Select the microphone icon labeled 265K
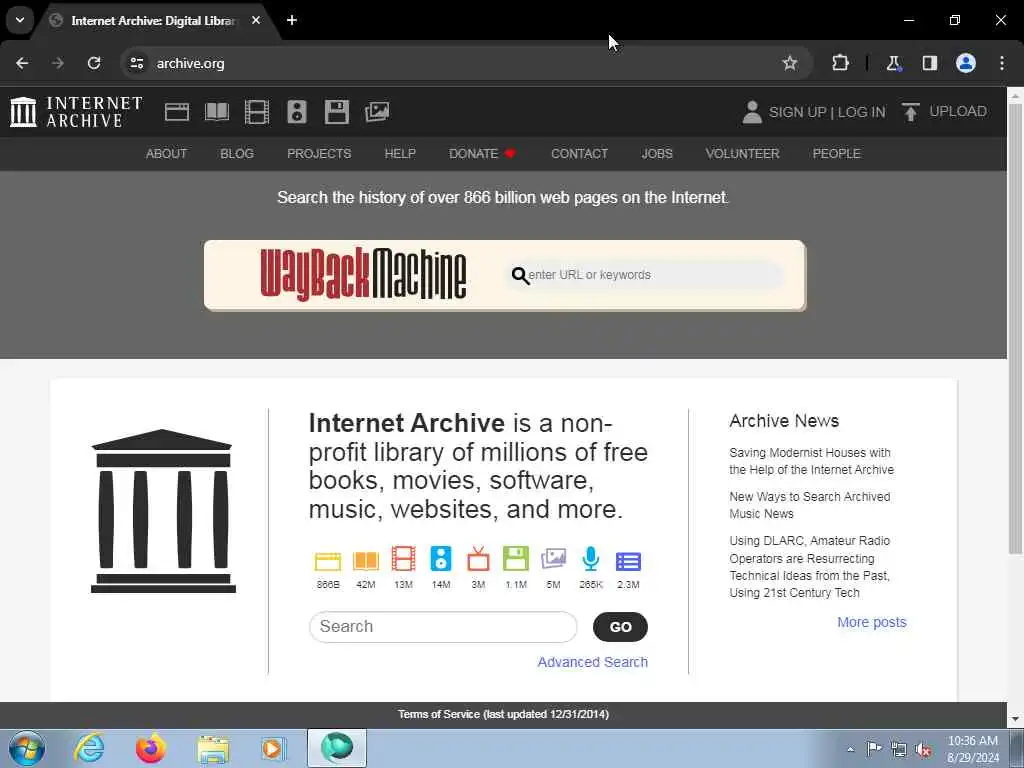The height and width of the screenshot is (768, 1024). pos(591,560)
